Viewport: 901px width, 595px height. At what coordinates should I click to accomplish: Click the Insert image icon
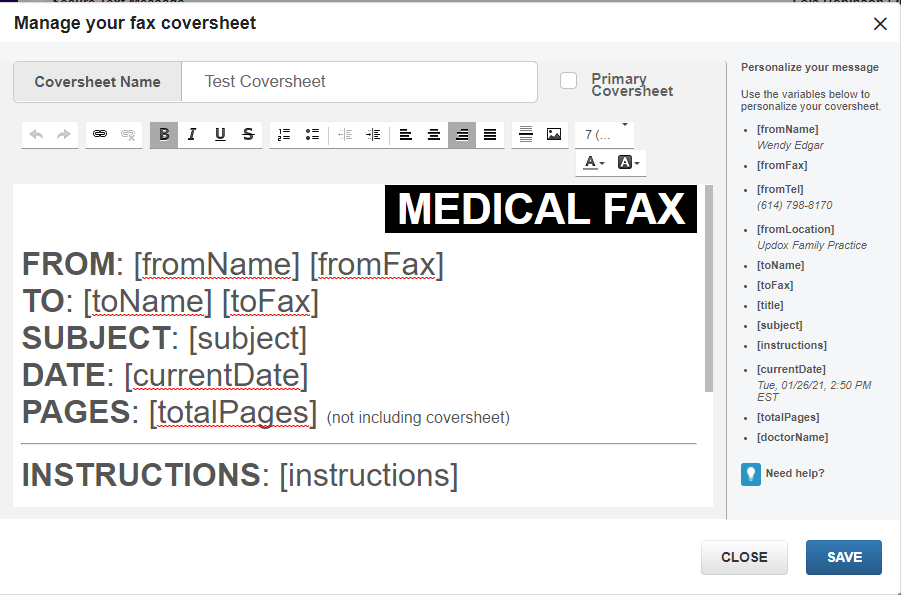554,135
